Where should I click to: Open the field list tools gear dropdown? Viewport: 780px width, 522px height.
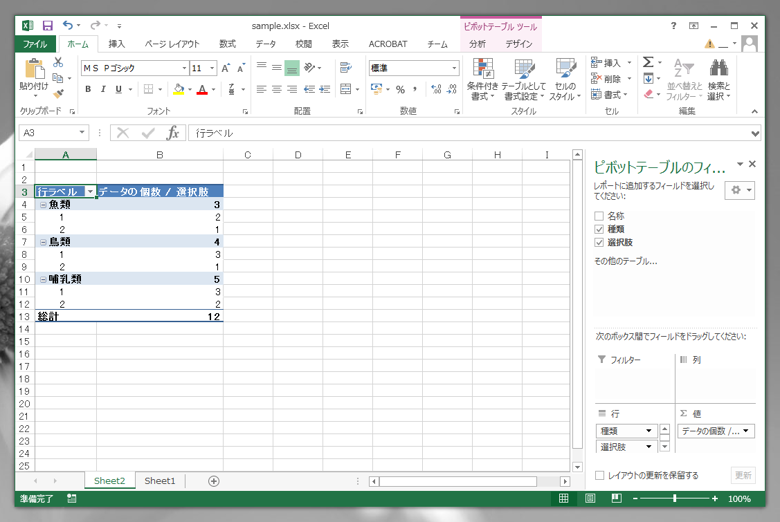(x=740, y=190)
